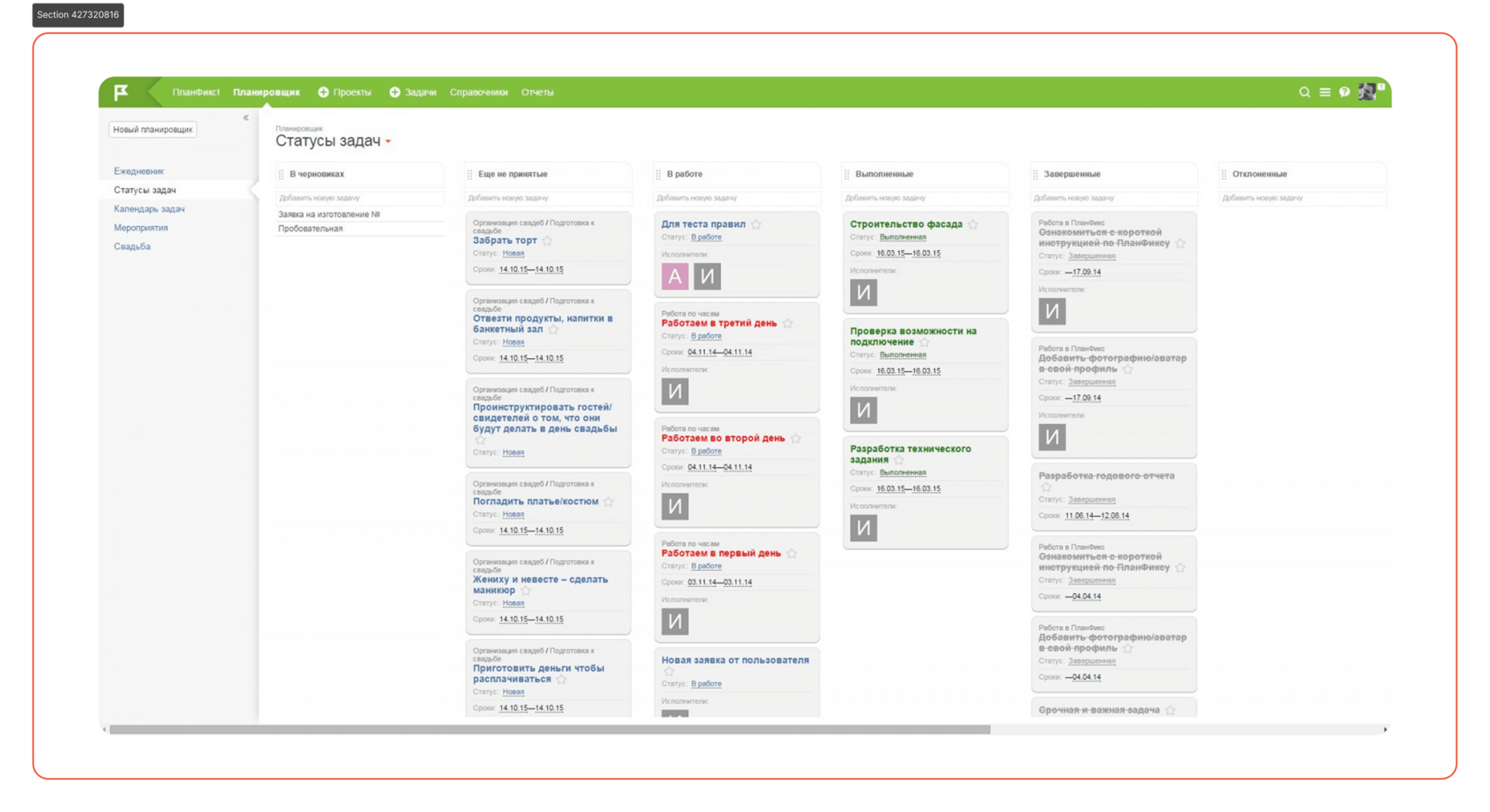Image resolution: width=1490 pixels, height=812 pixels.
Task: Star the Приготовить деньги чтобы расплачиваться task
Action: click(561, 680)
